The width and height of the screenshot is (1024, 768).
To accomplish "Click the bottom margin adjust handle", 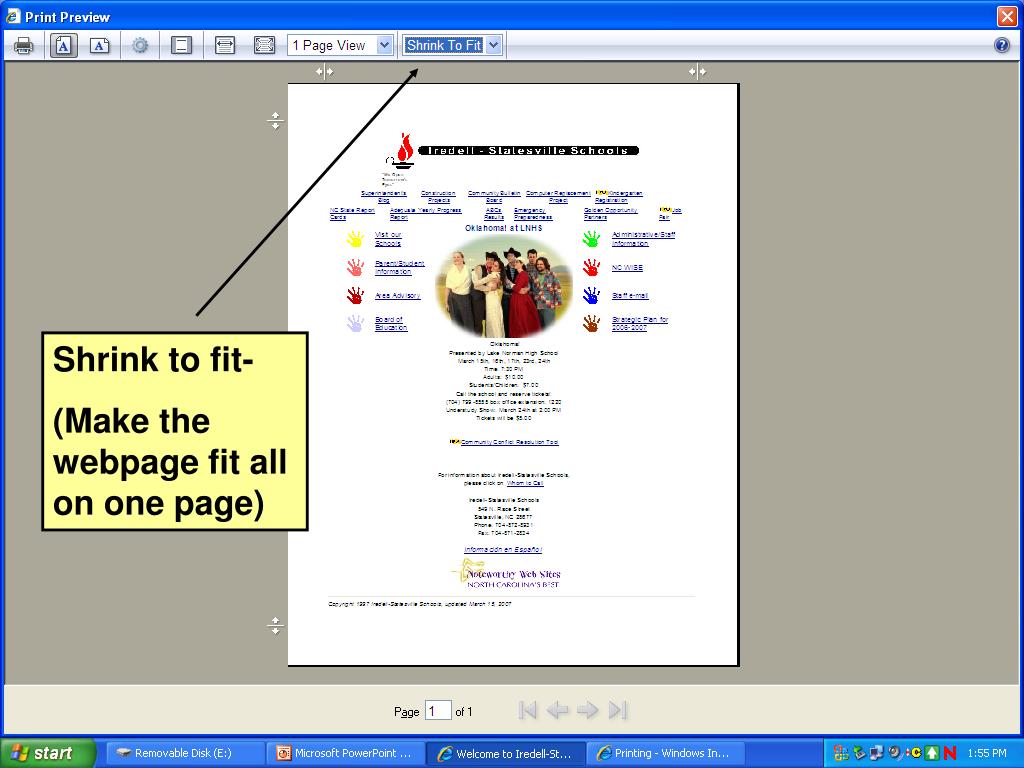I will click(x=275, y=626).
